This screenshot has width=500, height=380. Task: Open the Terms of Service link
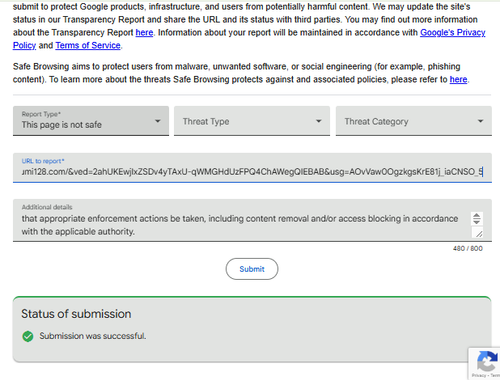[88, 45]
